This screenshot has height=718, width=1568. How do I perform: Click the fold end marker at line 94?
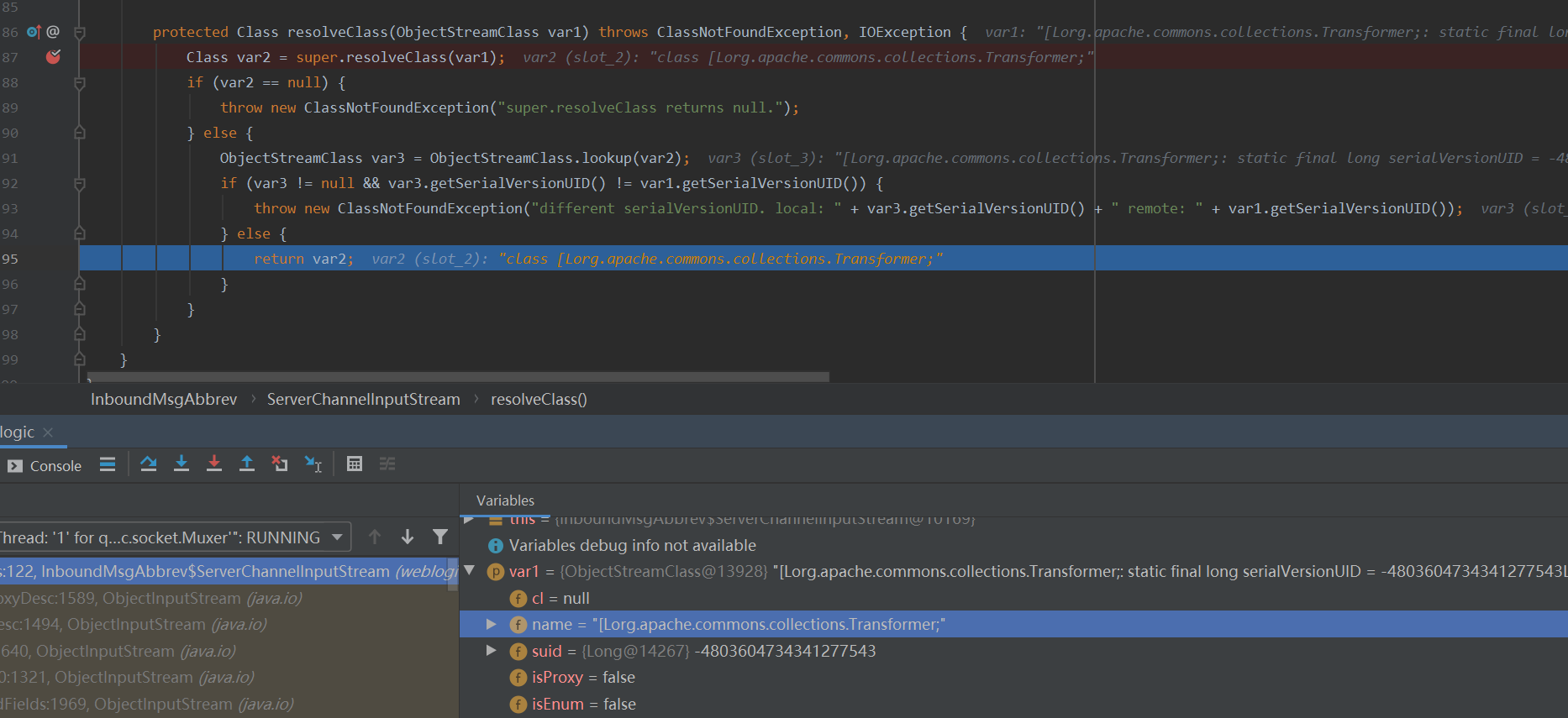click(80, 233)
